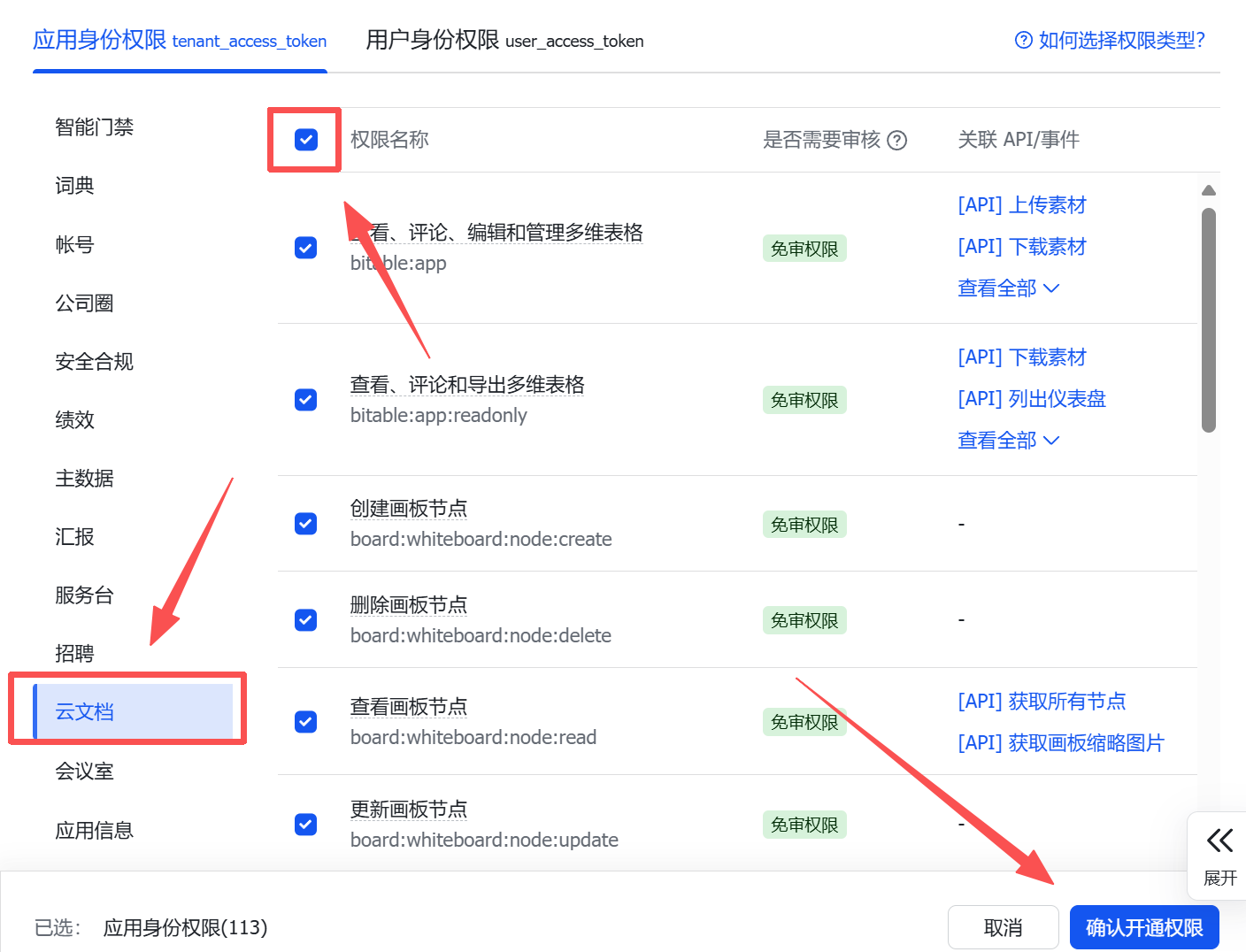Open the [API] 获取画板缩略图片 link
This screenshot has width=1246, height=952.
click(1061, 743)
